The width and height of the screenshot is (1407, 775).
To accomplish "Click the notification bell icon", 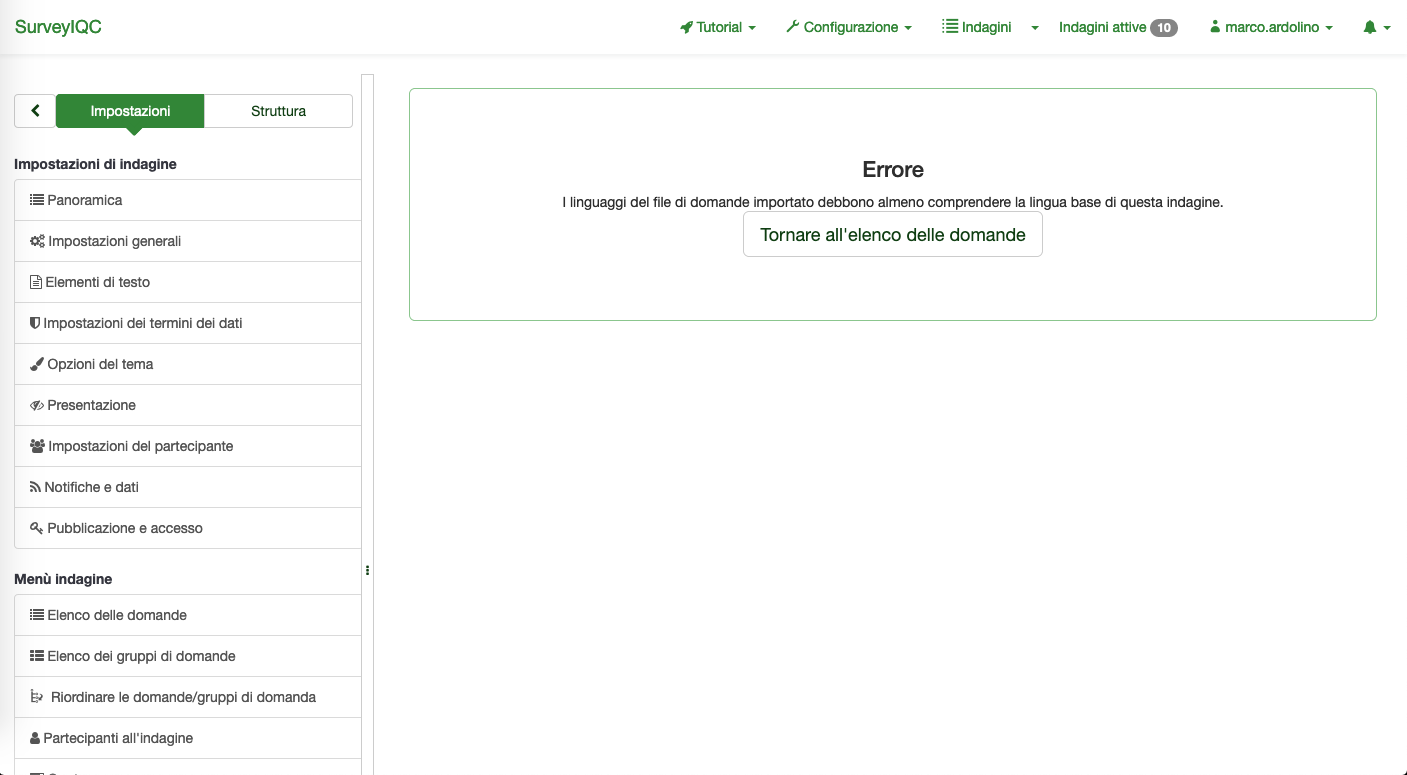I will (1370, 28).
